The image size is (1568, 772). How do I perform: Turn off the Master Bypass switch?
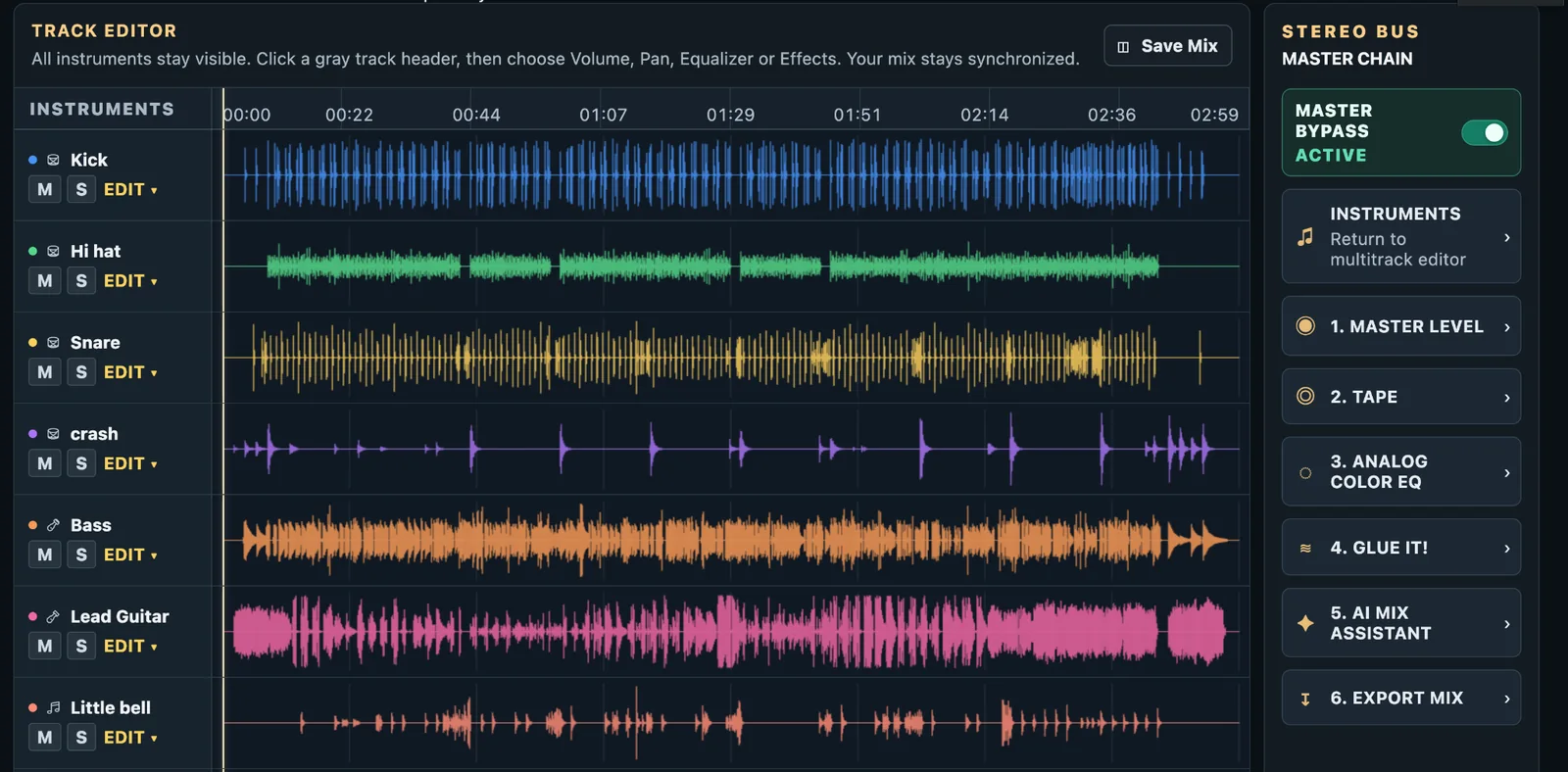tap(1484, 132)
